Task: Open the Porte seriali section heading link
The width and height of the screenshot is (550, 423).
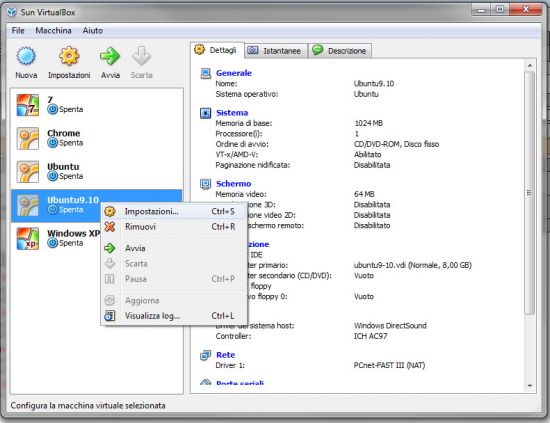Action: 240,383
